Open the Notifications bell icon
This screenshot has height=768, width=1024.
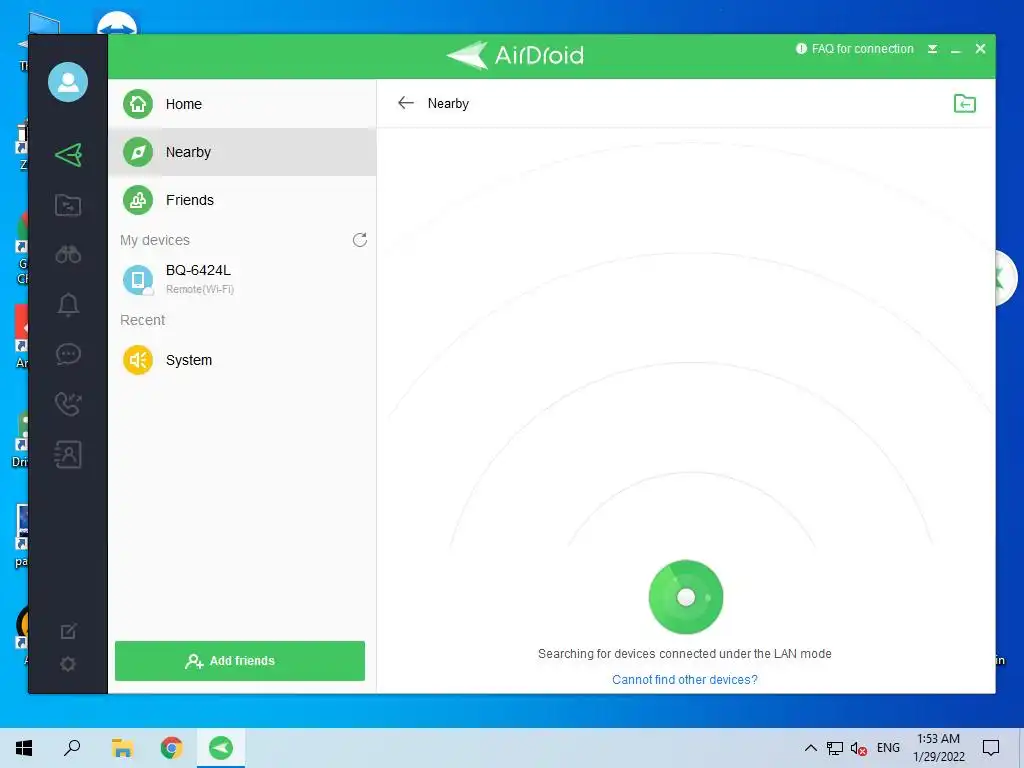tap(68, 304)
